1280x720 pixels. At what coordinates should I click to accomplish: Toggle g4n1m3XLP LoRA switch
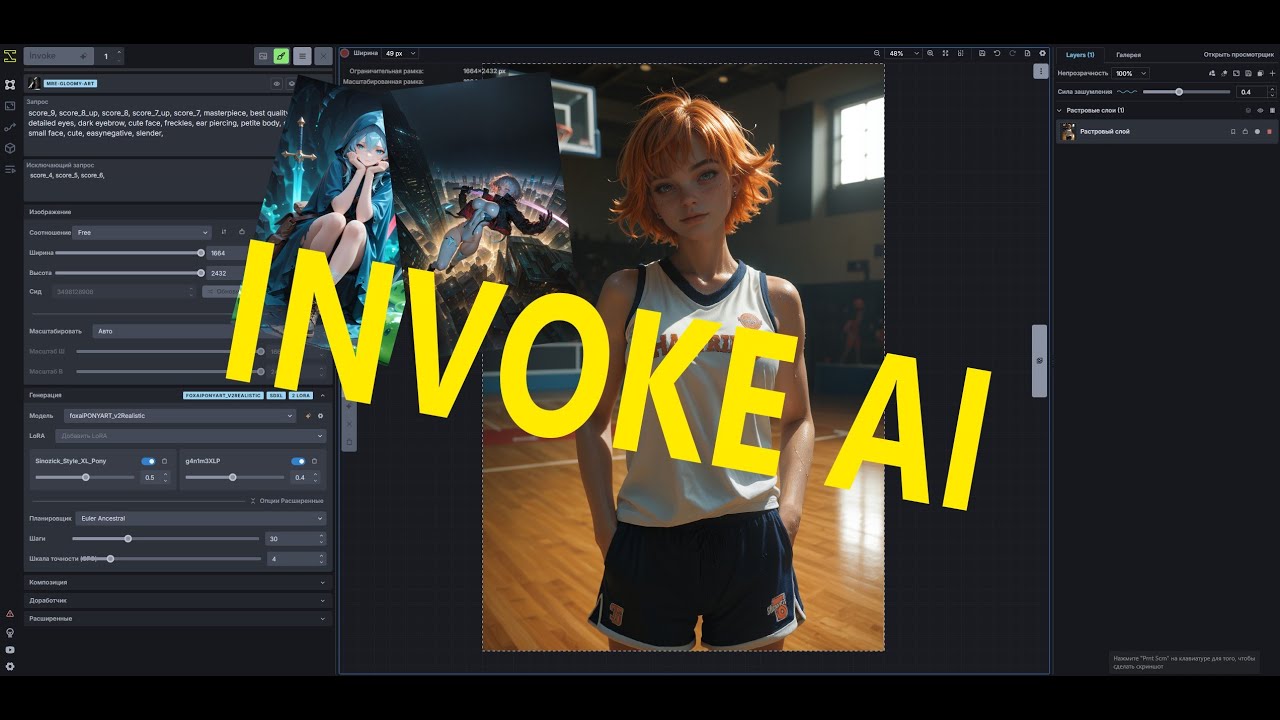click(298, 461)
